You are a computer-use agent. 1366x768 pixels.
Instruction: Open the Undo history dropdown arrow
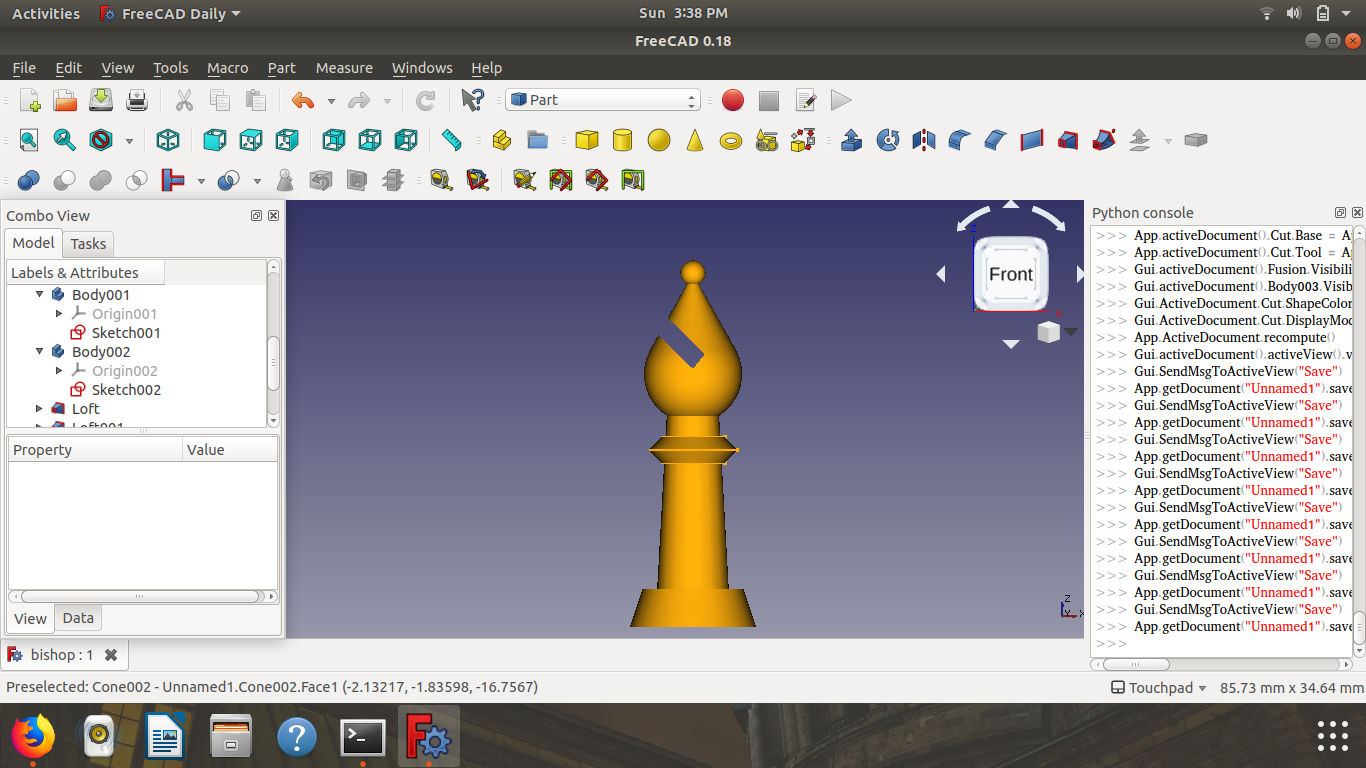tap(331, 101)
